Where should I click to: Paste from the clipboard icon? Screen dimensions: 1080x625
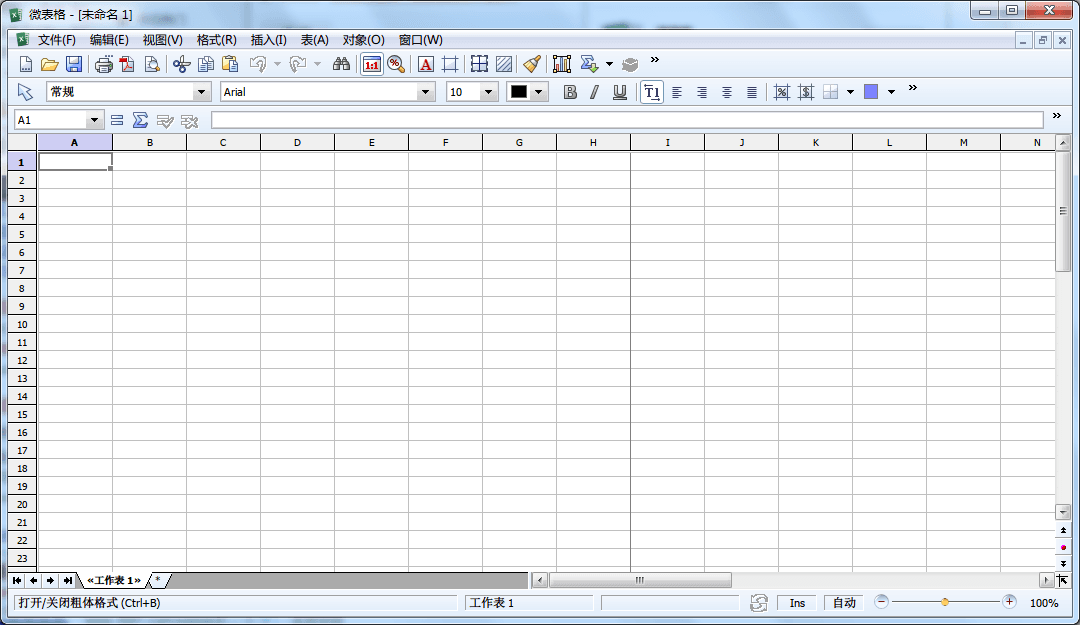click(230, 65)
